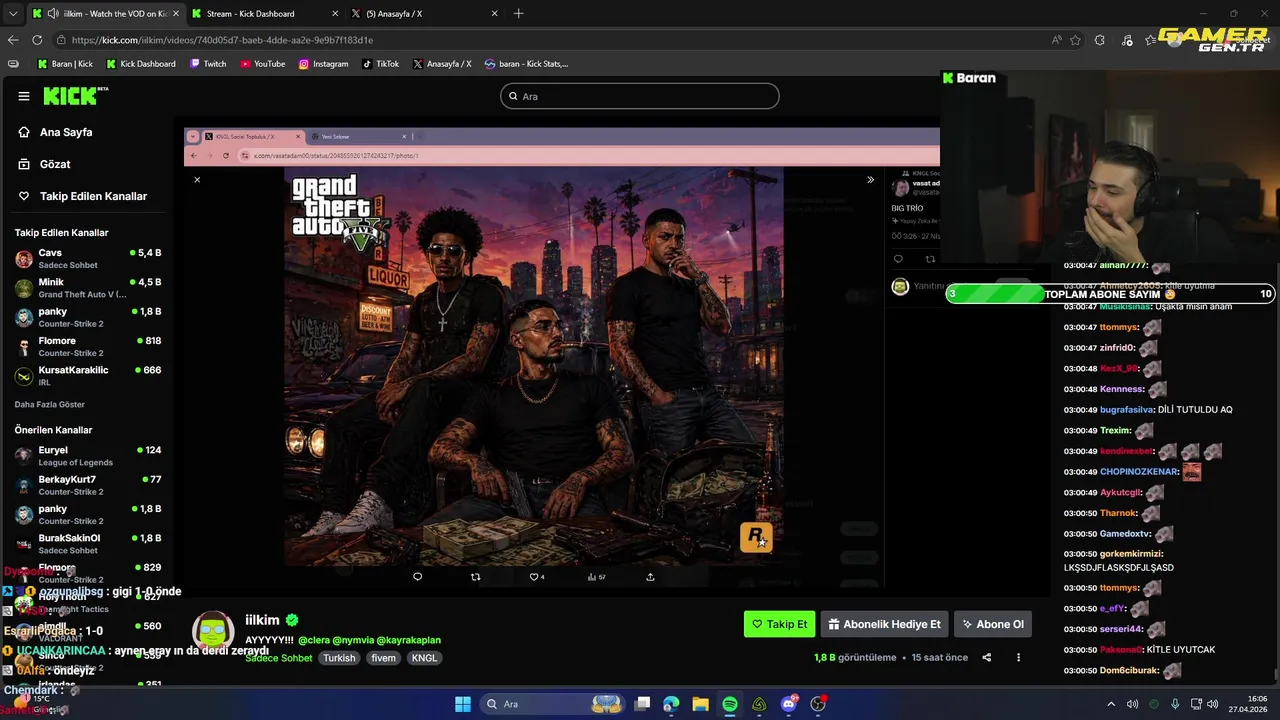
Task: Open the YouTube bookmark
Action: 262,64
